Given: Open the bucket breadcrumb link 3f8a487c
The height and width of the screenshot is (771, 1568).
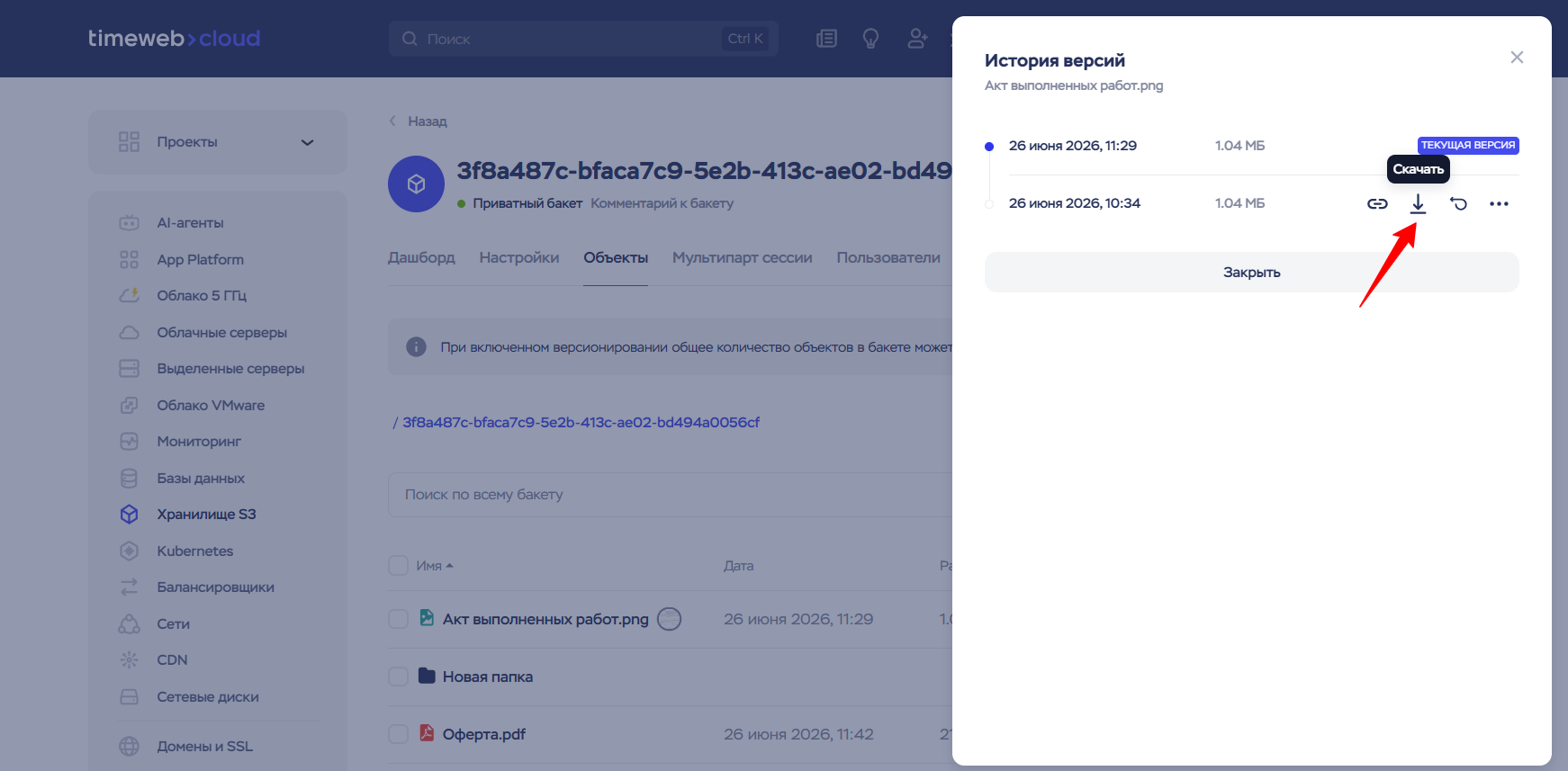Looking at the screenshot, I should coord(581,423).
